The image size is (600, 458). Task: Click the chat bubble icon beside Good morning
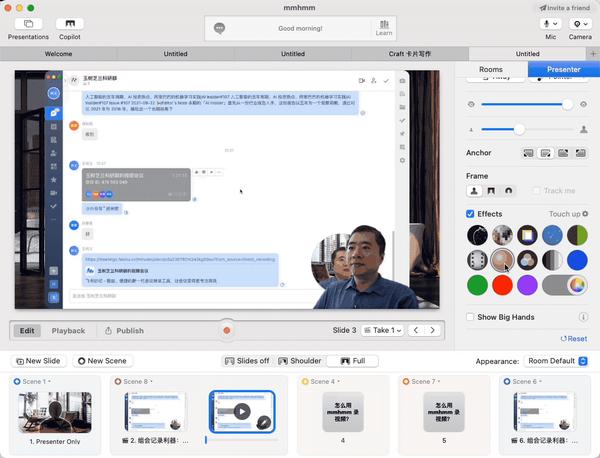(x=219, y=28)
